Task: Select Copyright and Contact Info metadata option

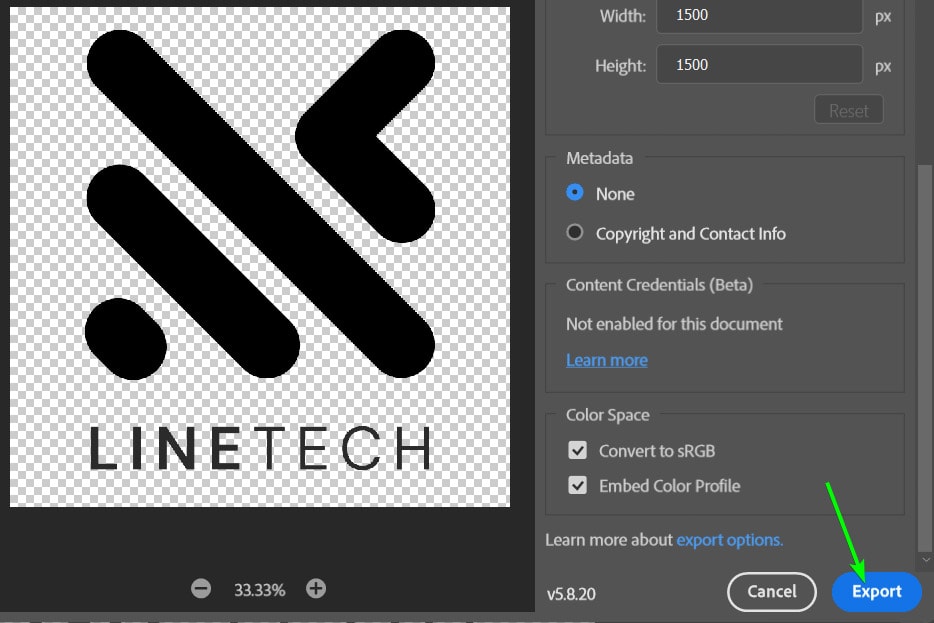Action: [x=575, y=232]
